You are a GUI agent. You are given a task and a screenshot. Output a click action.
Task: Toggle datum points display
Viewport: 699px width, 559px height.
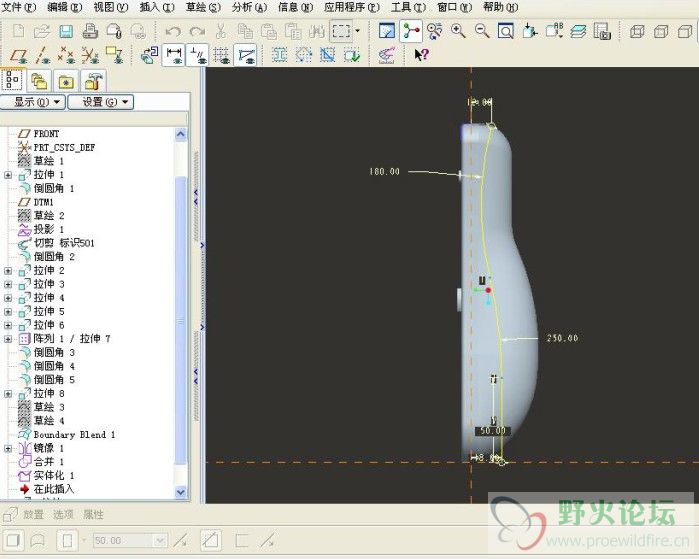point(66,55)
